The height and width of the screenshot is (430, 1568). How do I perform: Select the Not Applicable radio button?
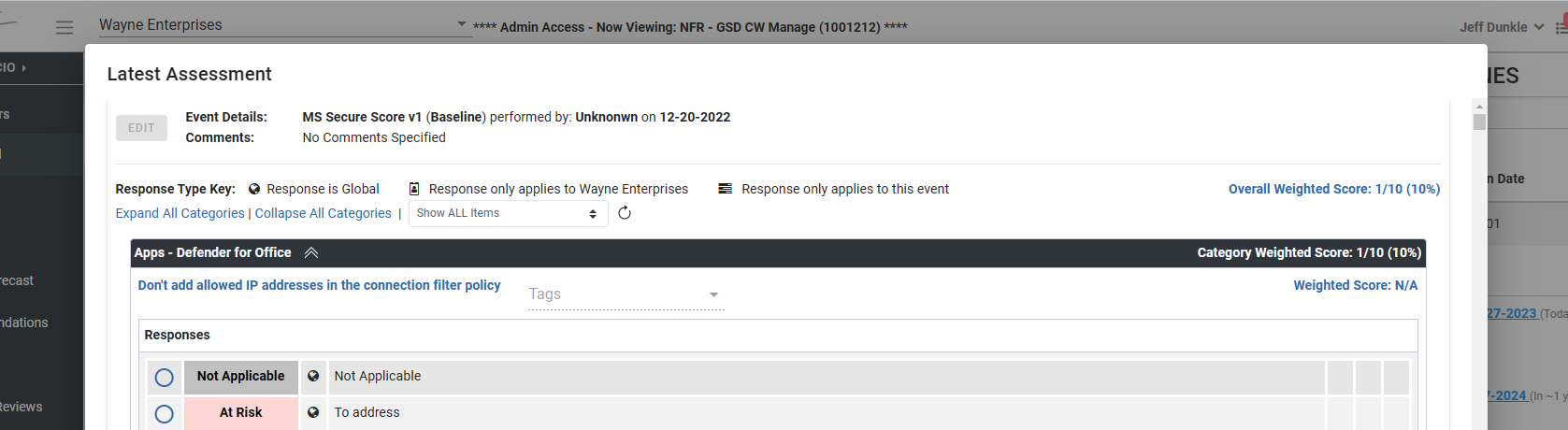164,378
